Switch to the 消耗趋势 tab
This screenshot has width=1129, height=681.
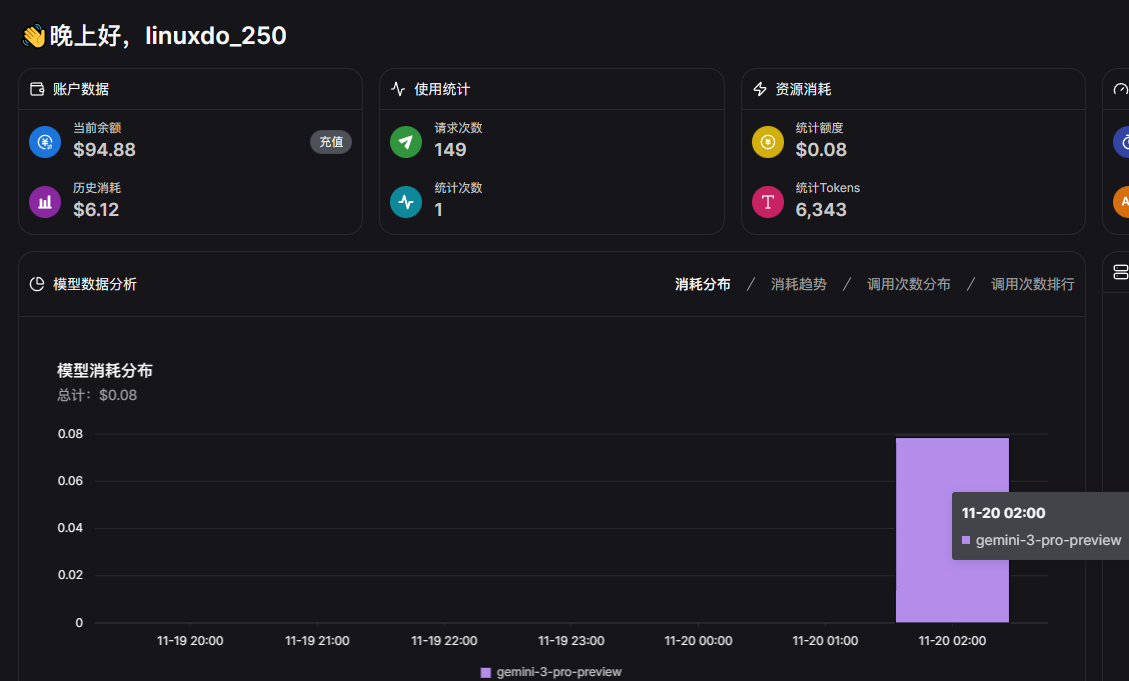799,284
